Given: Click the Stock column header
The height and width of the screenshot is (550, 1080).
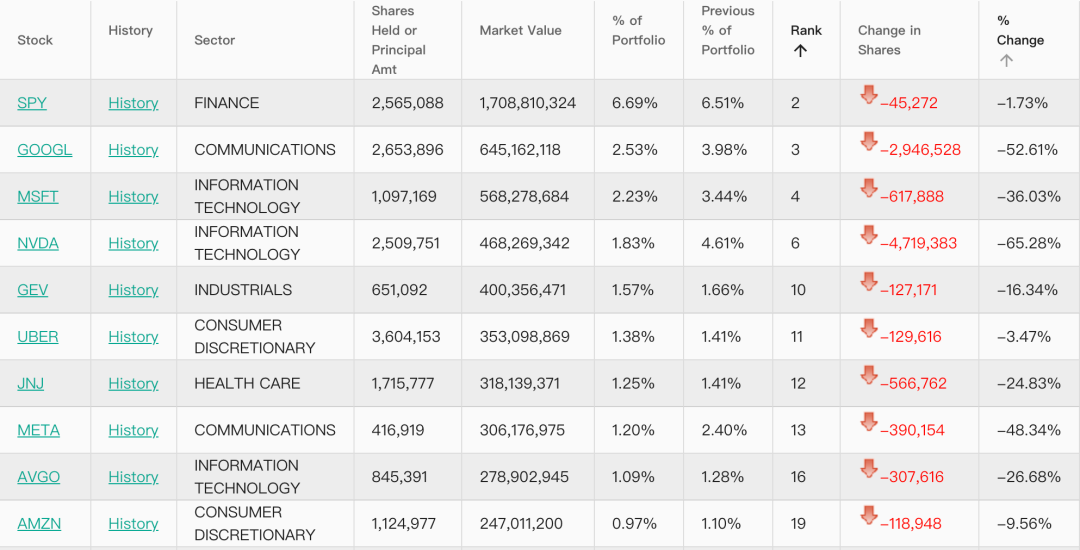Looking at the screenshot, I should click(35, 40).
